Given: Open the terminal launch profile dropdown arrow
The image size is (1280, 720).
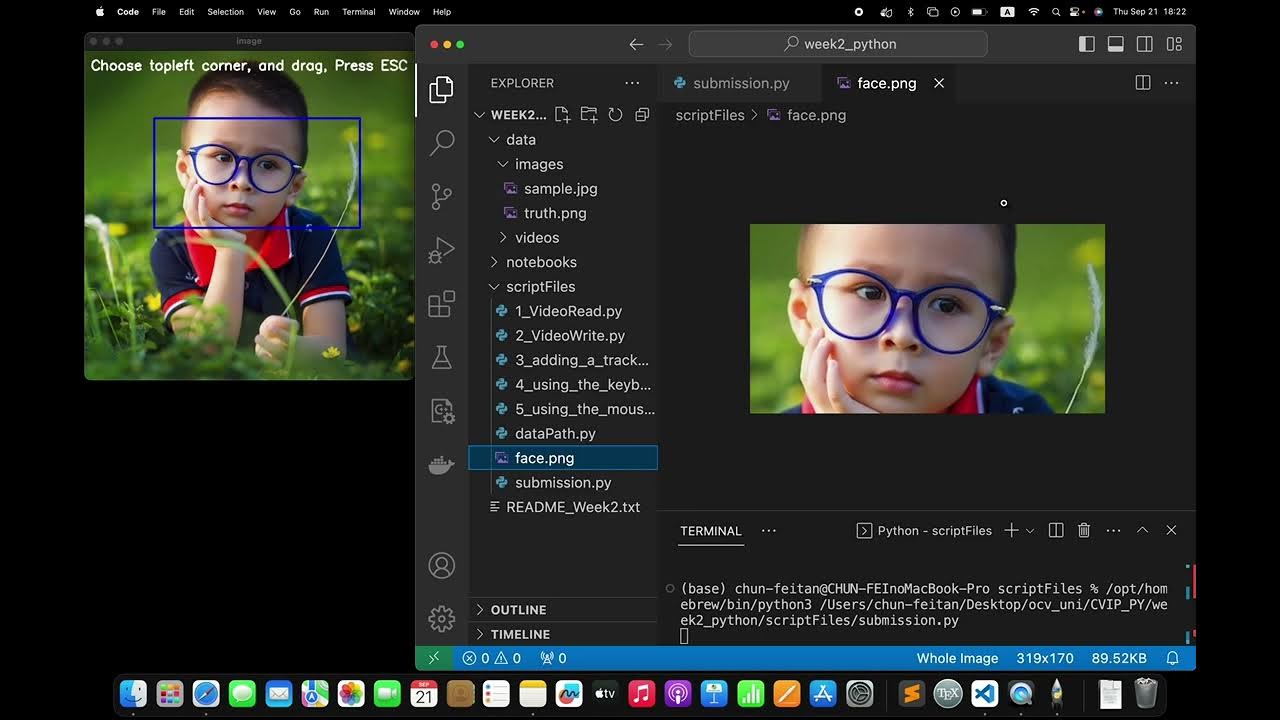Looking at the screenshot, I should [x=1030, y=530].
